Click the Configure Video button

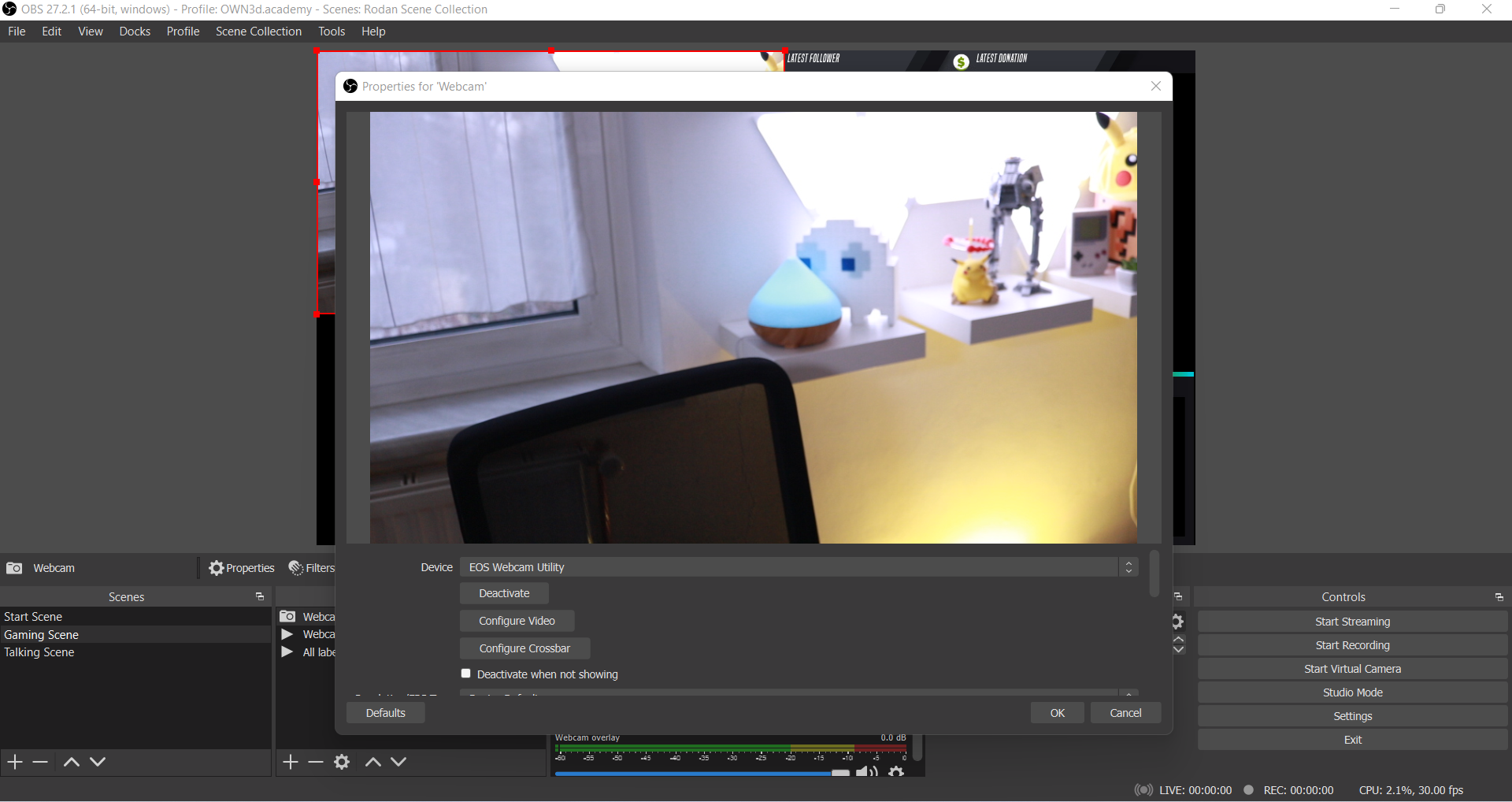click(x=517, y=621)
